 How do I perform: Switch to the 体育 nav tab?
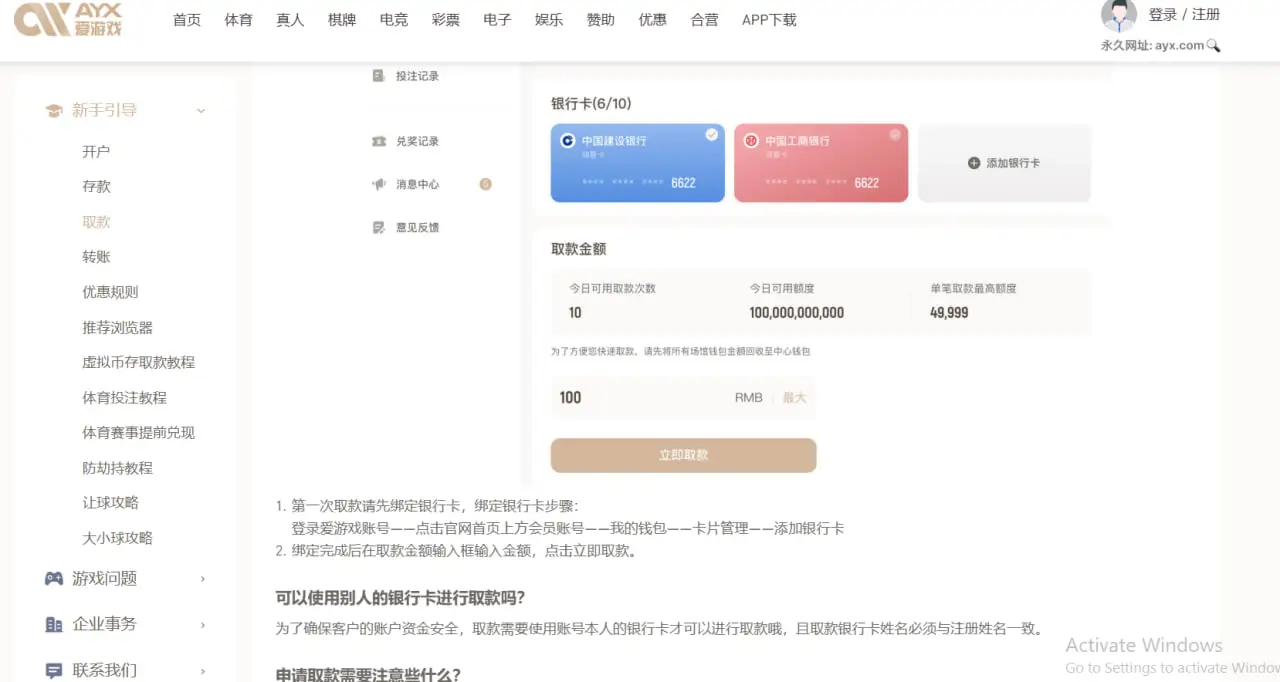tap(238, 19)
